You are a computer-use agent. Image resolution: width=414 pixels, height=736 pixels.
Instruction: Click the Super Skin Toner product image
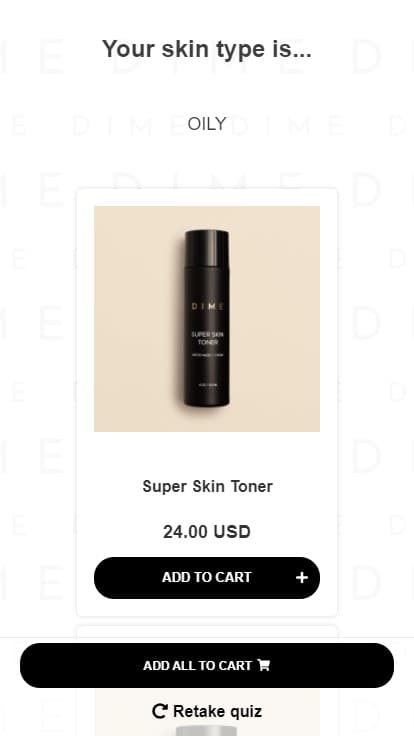207,319
